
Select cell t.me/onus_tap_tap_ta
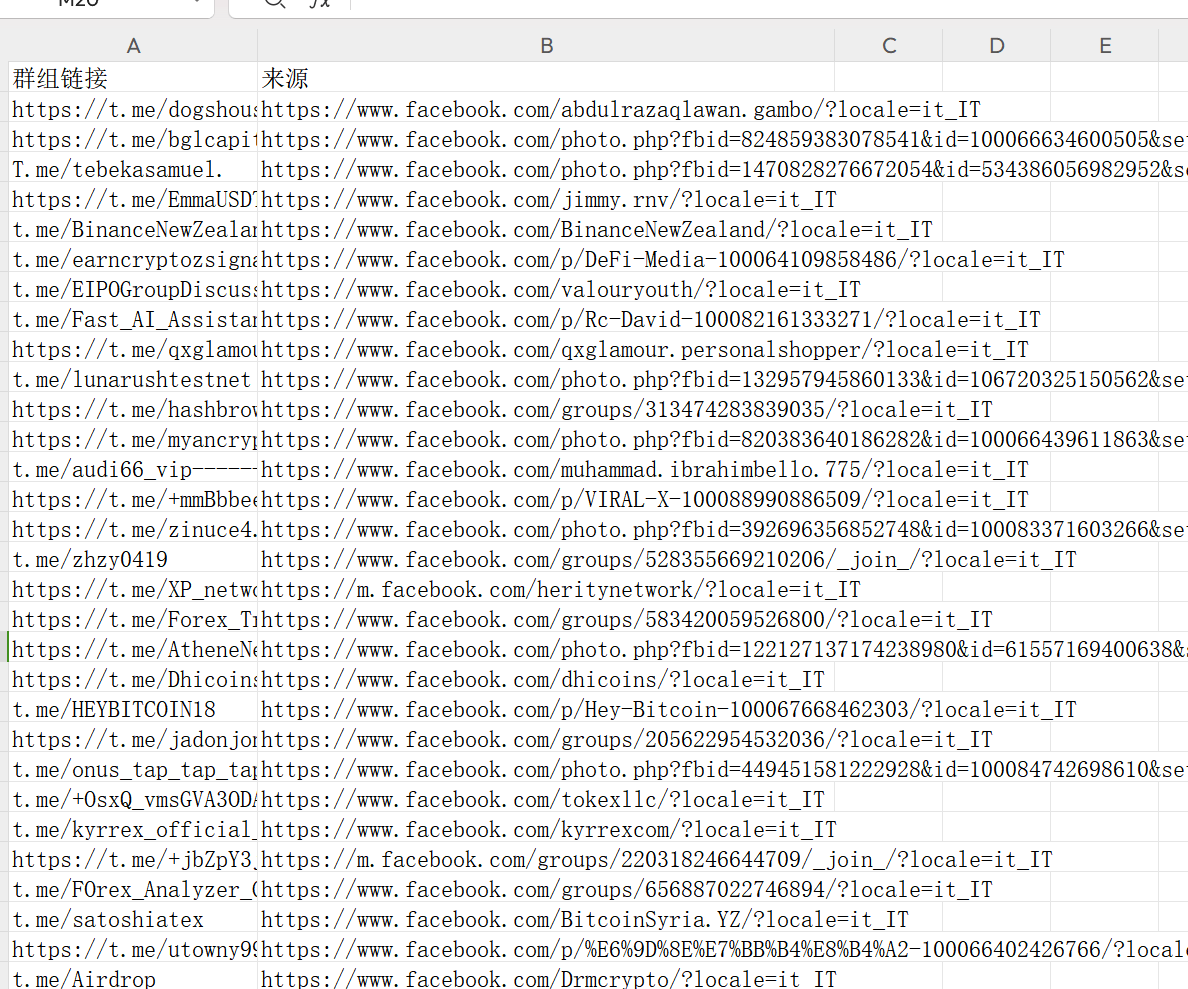[x=133, y=769]
